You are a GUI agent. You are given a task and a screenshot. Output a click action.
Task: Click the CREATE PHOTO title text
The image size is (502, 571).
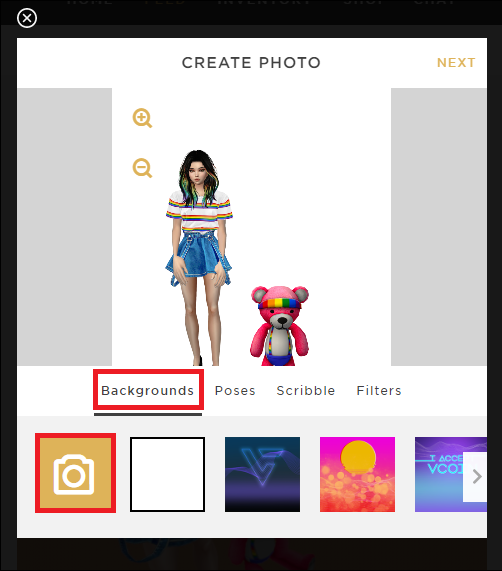pyautogui.click(x=251, y=63)
